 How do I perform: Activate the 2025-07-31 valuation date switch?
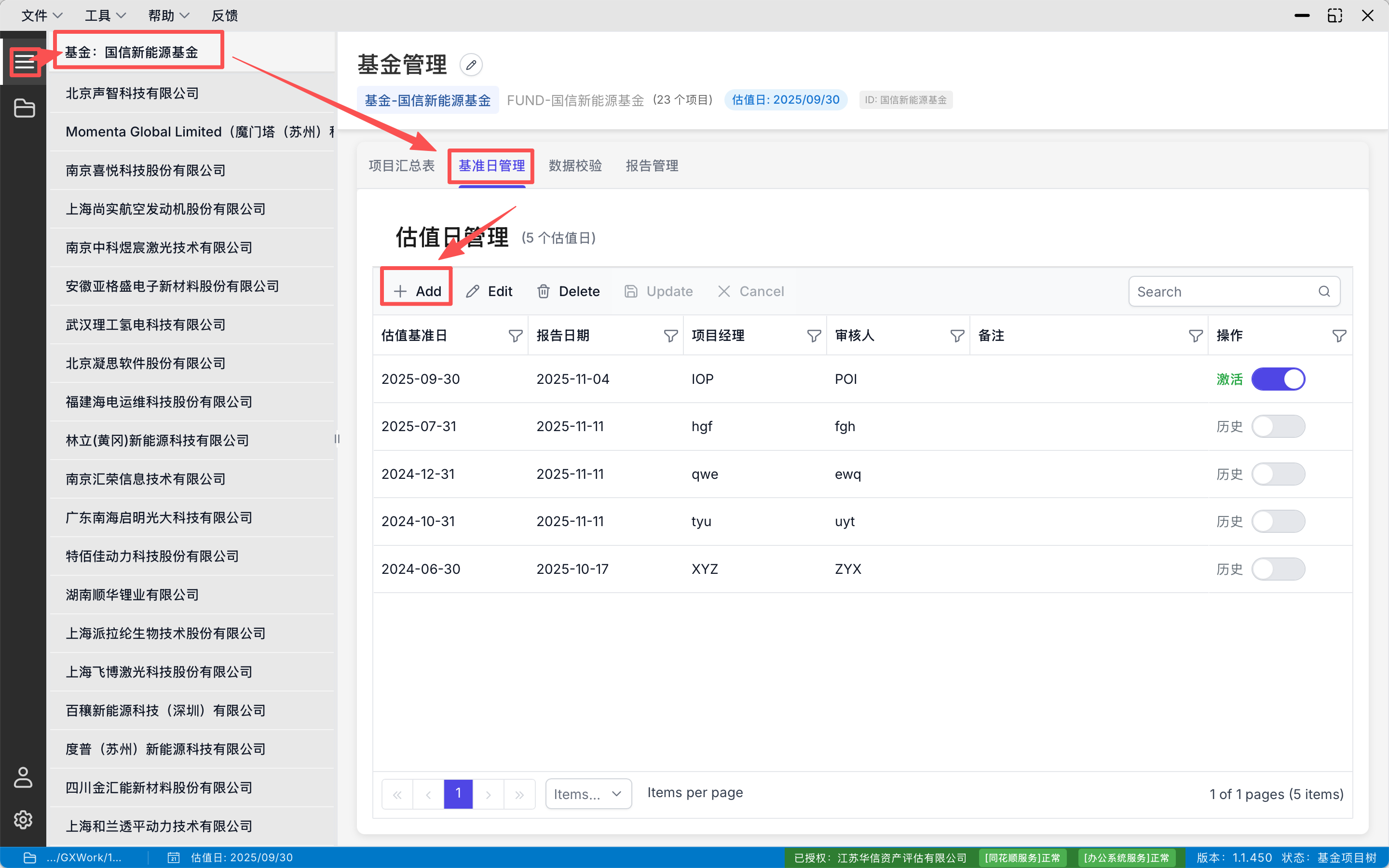coord(1278,427)
